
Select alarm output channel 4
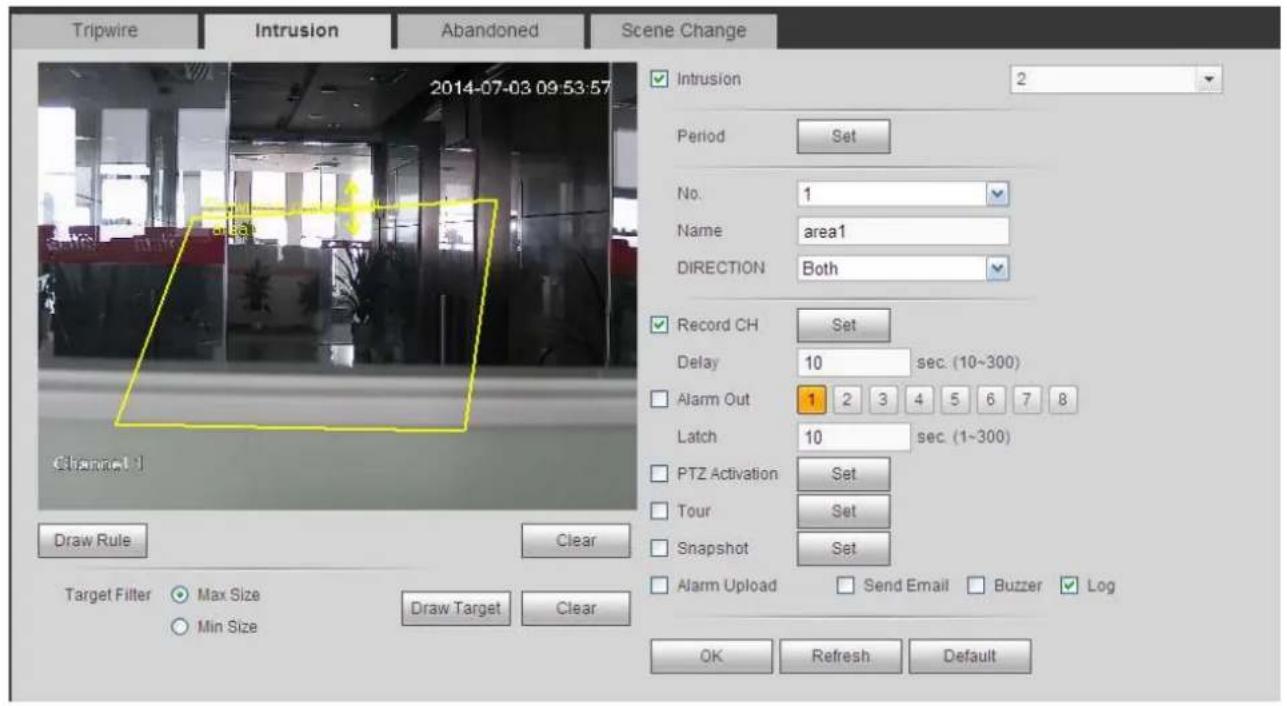coord(921,401)
